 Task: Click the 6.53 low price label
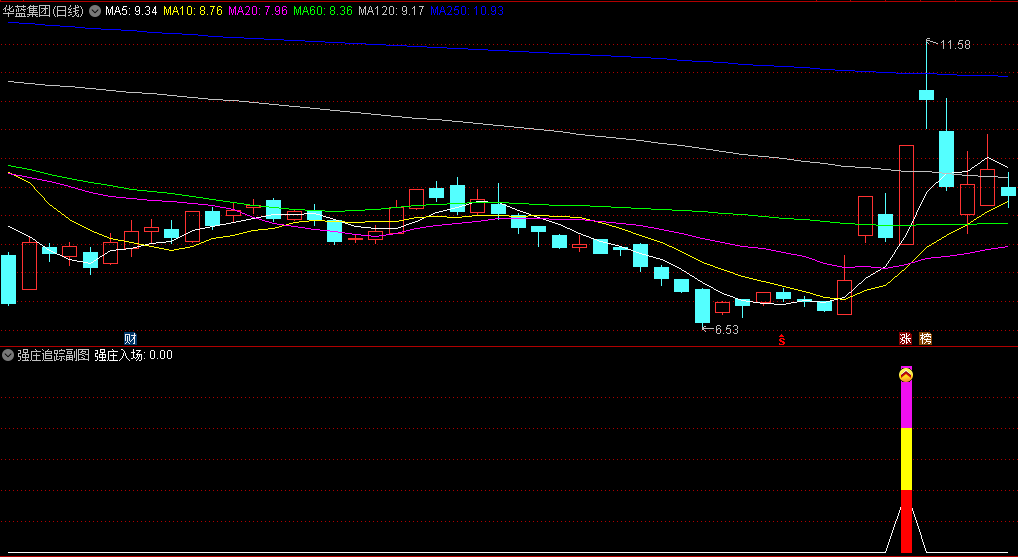coord(726,330)
